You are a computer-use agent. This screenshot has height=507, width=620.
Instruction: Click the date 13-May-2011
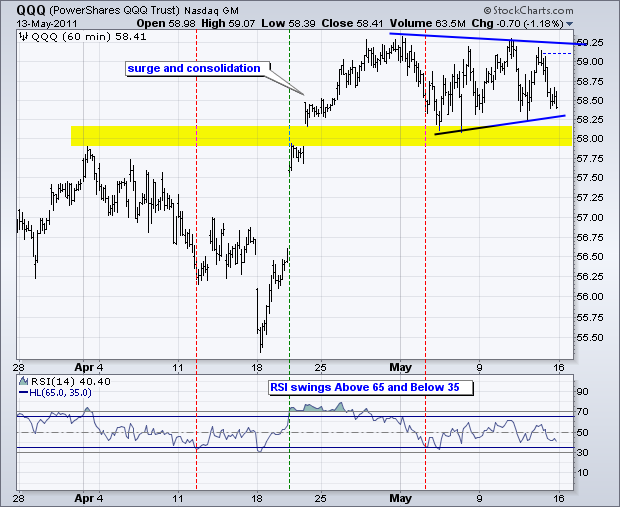47,24
